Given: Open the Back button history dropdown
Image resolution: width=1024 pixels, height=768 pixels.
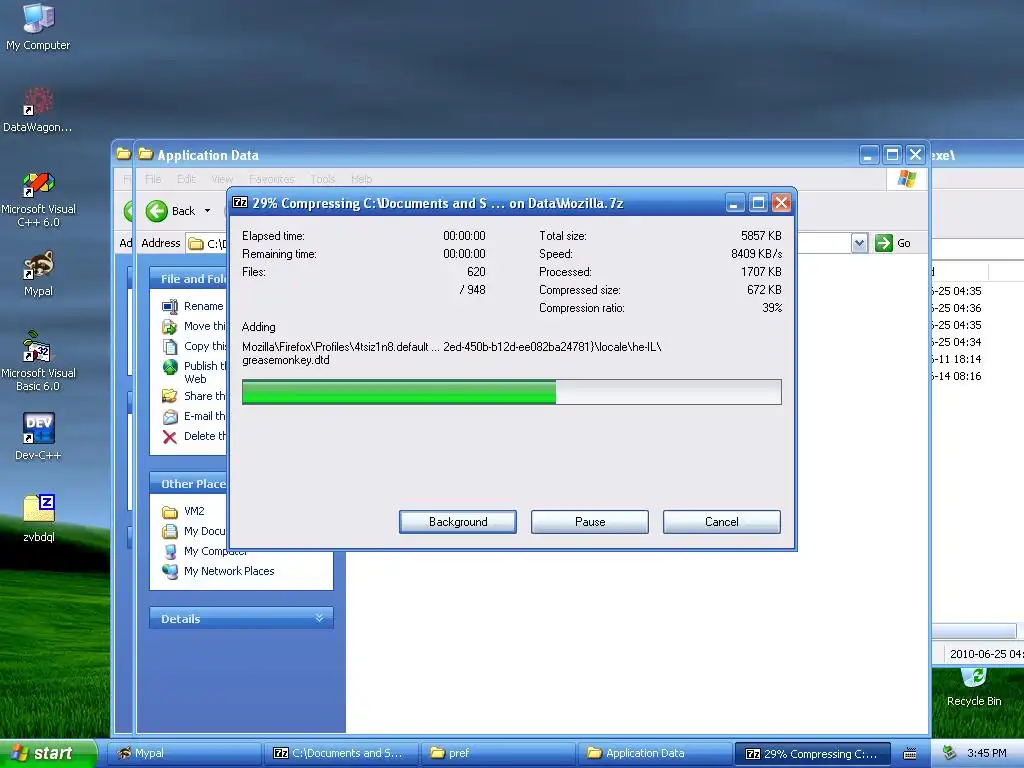Looking at the screenshot, I should (208, 211).
